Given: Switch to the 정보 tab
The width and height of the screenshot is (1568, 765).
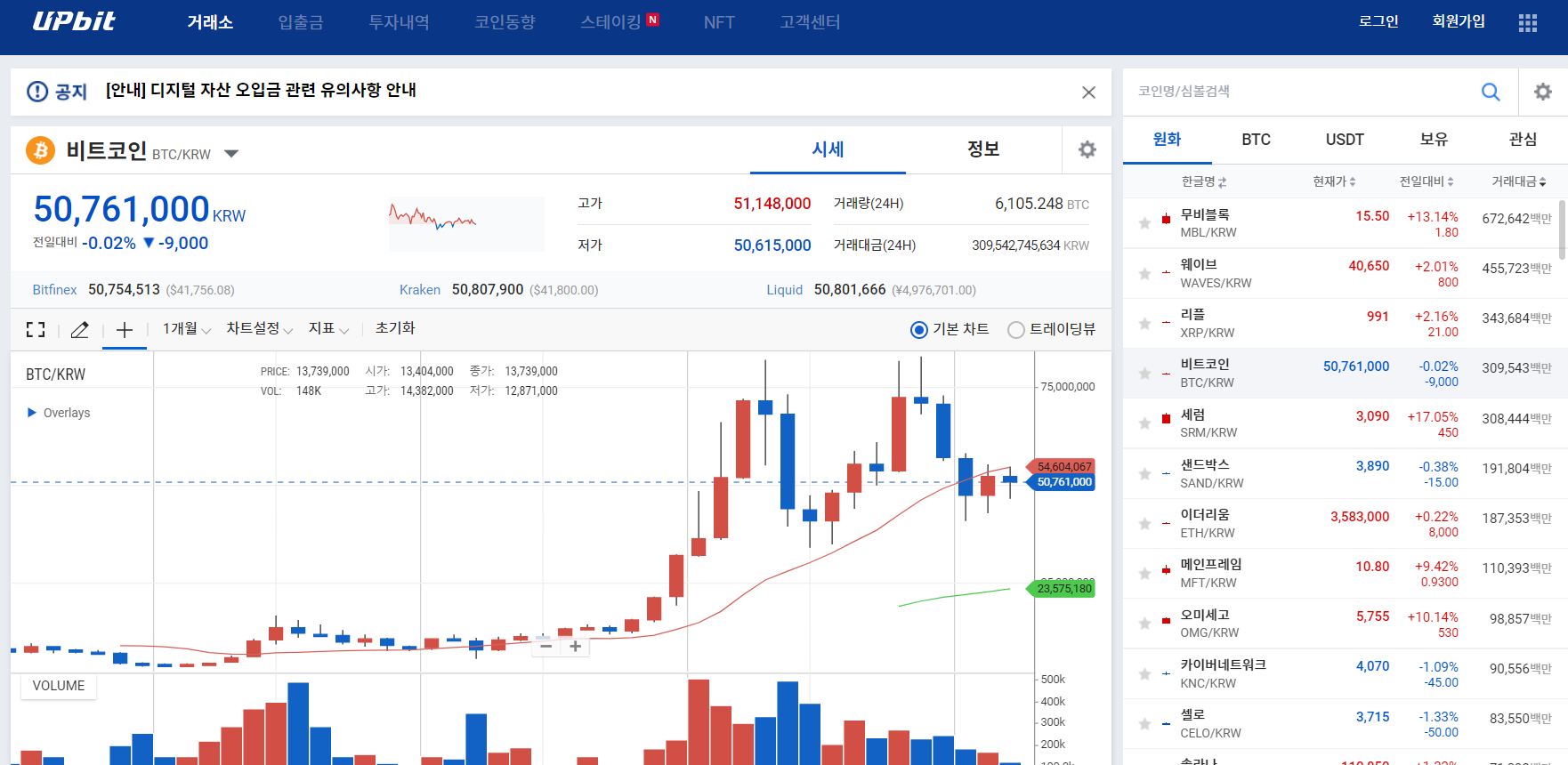Looking at the screenshot, I should [x=983, y=149].
